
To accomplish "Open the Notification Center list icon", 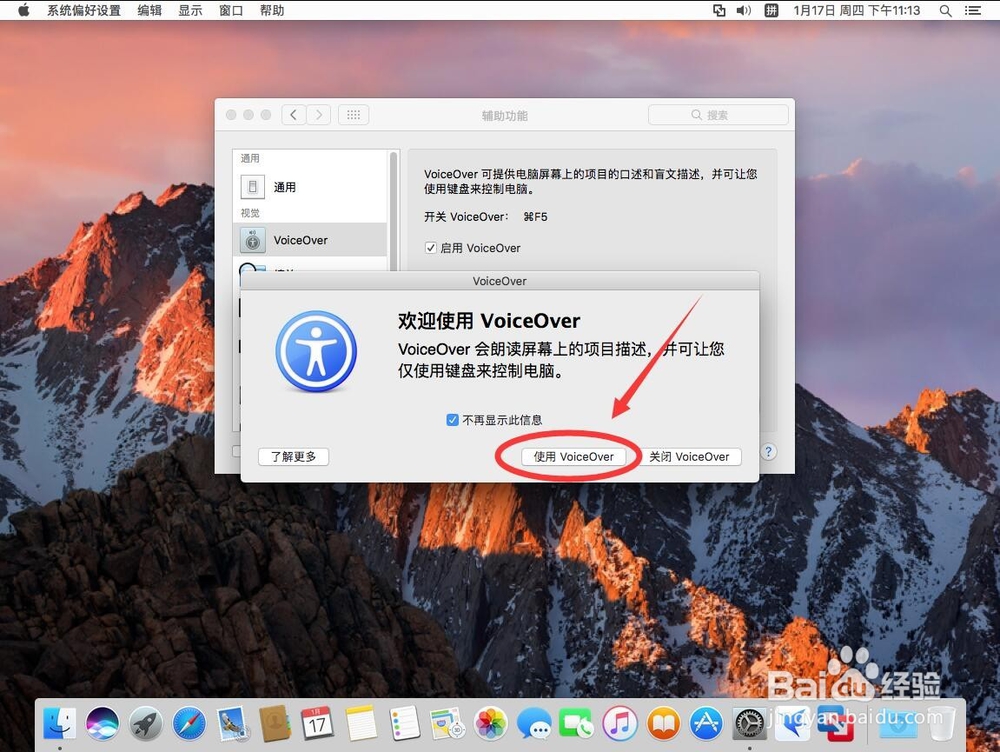I will point(973,10).
